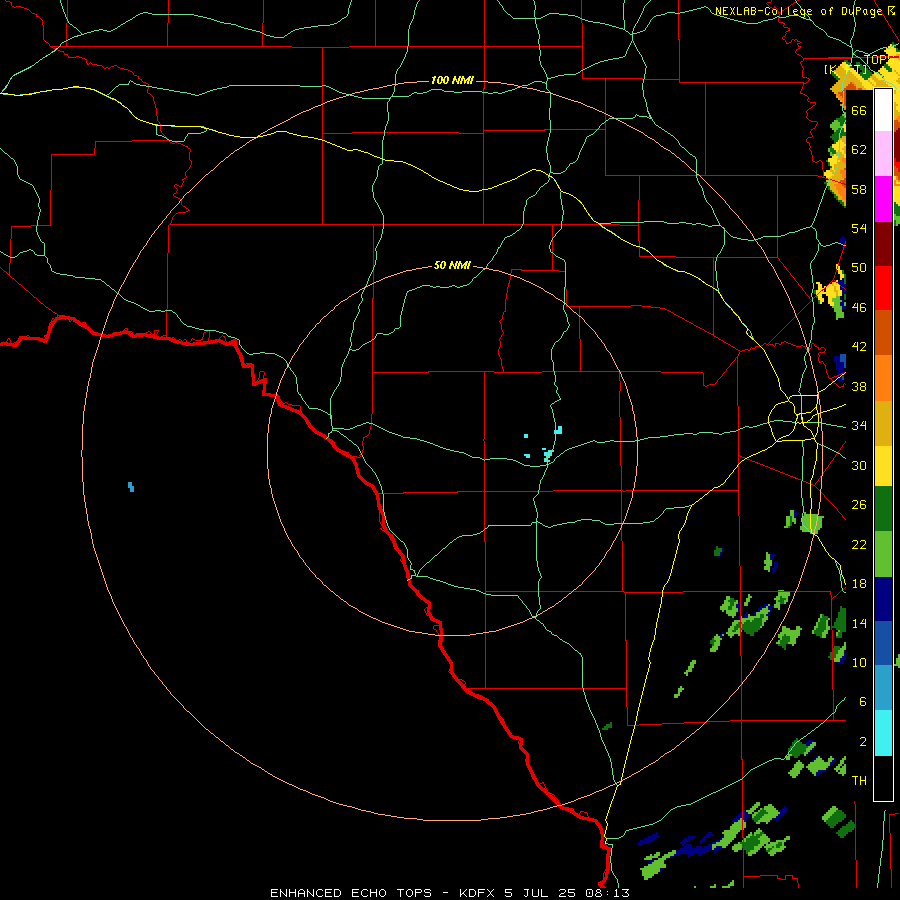The image size is (900, 900).
Task: Click the legend value '6'
Action: pyautogui.click(x=863, y=702)
